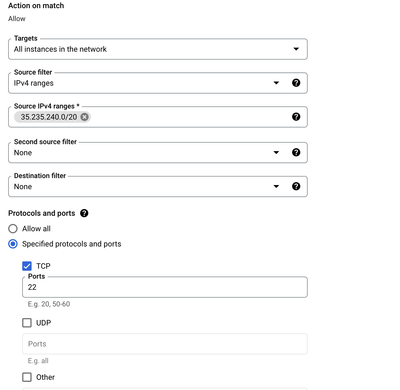This screenshot has width=400, height=390.
Task: Edit the TCP Ports field containing 22
Action: [165, 287]
